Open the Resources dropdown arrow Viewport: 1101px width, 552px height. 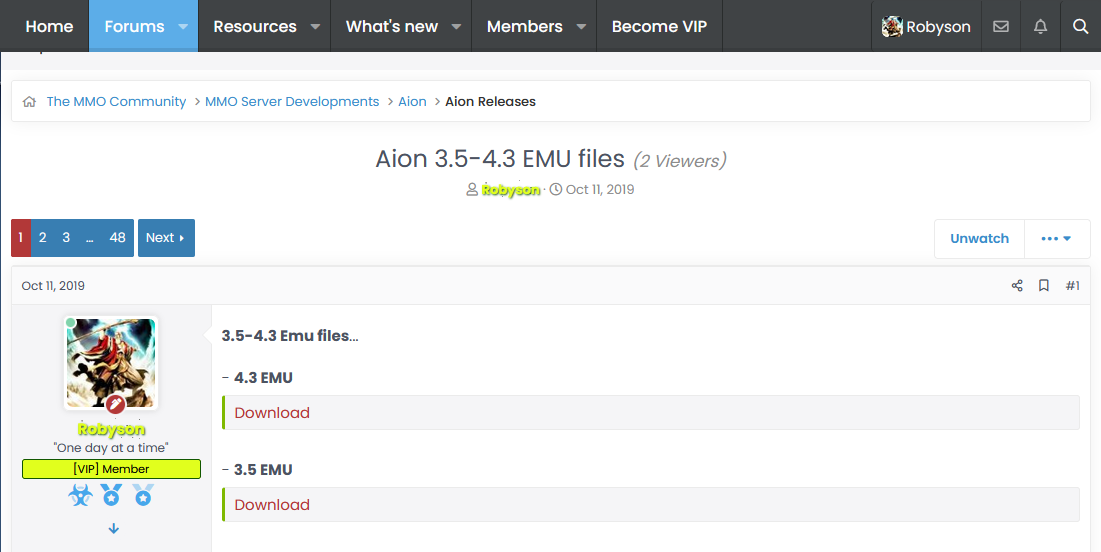click(x=315, y=27)
